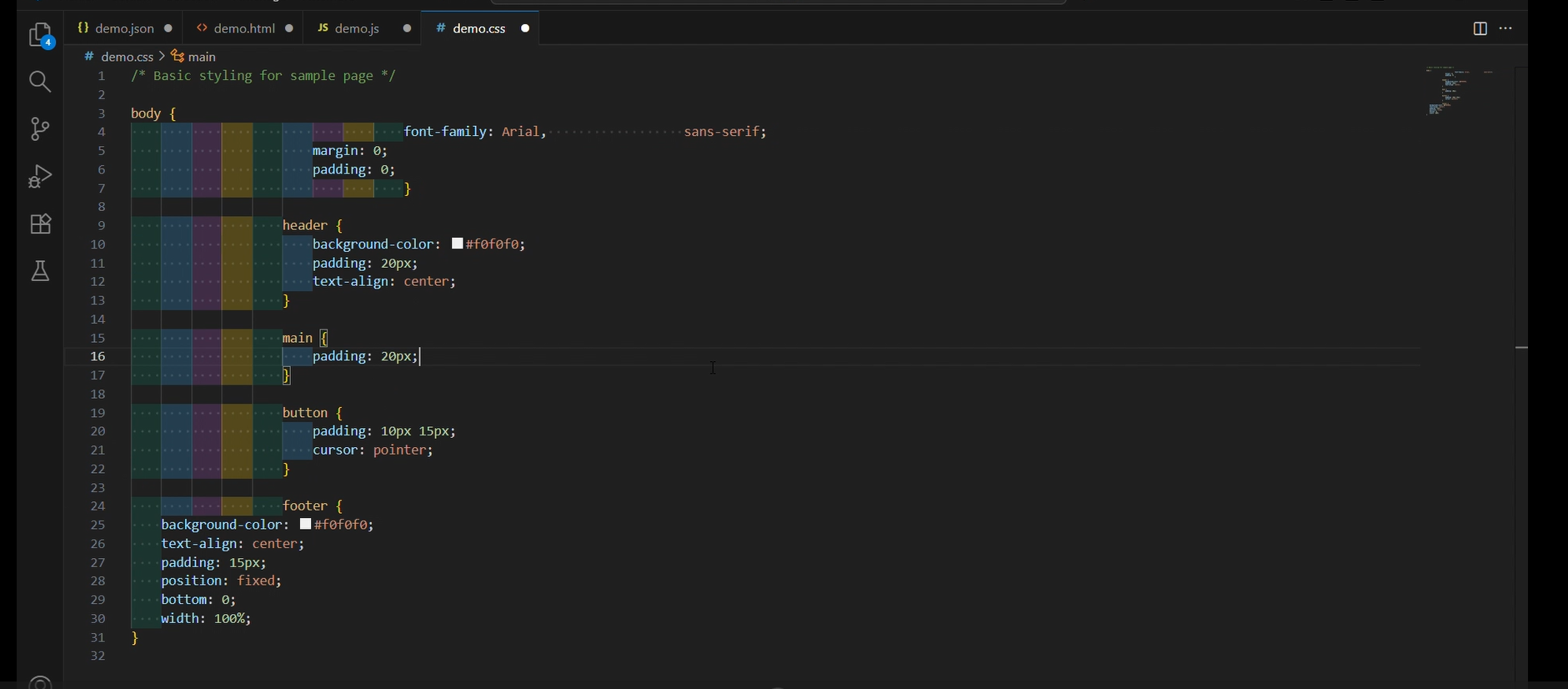Click line number 24 in gutter
Screen dimensions: 1568x689
click(x=98, y=506)
